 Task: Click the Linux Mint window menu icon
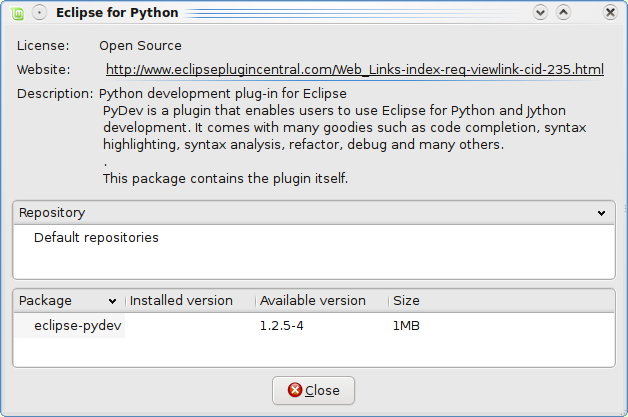pyautogui.click(x=16, y=13)
